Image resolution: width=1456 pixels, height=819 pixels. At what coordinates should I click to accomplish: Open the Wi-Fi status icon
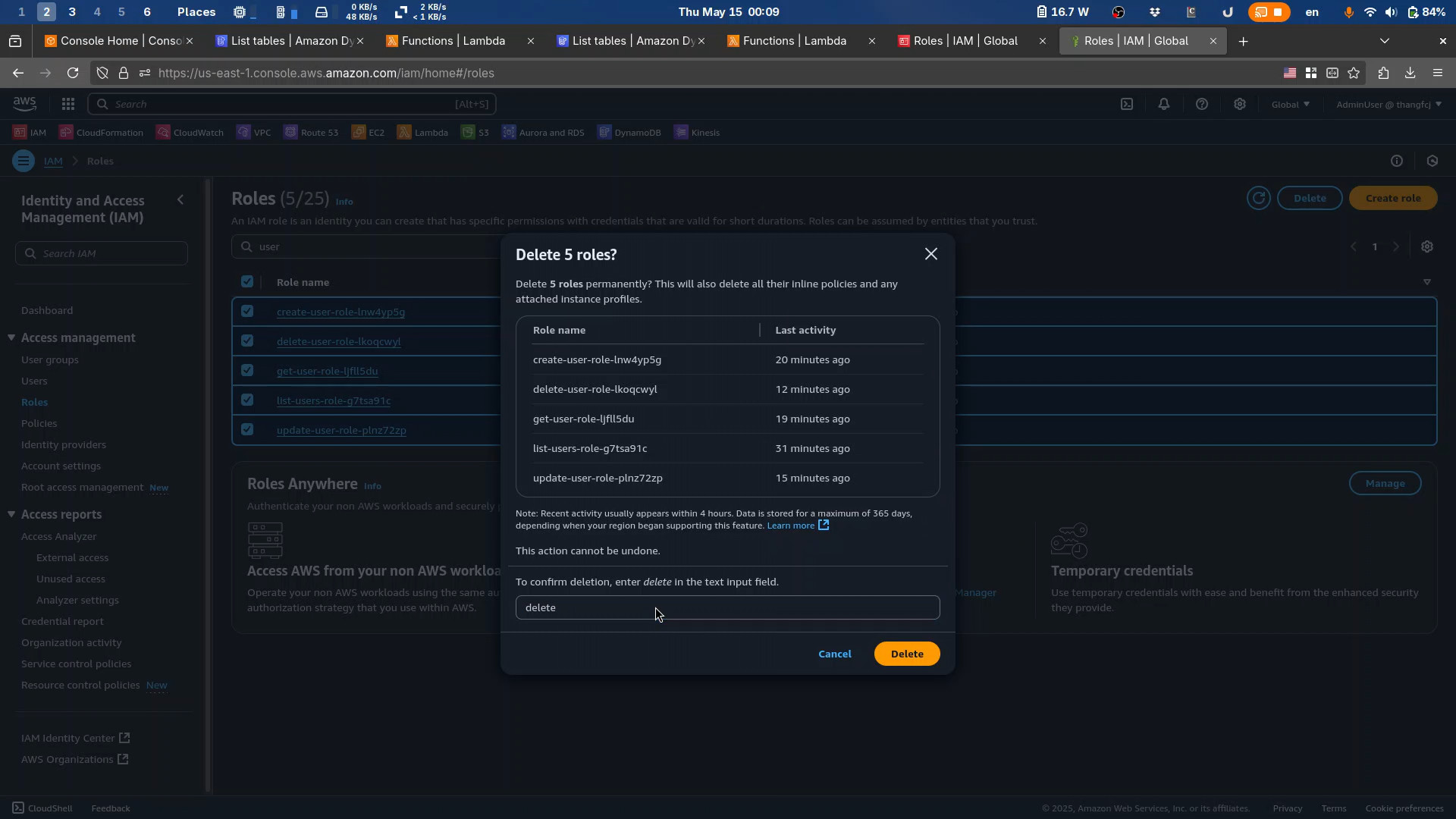[1370, 11]
